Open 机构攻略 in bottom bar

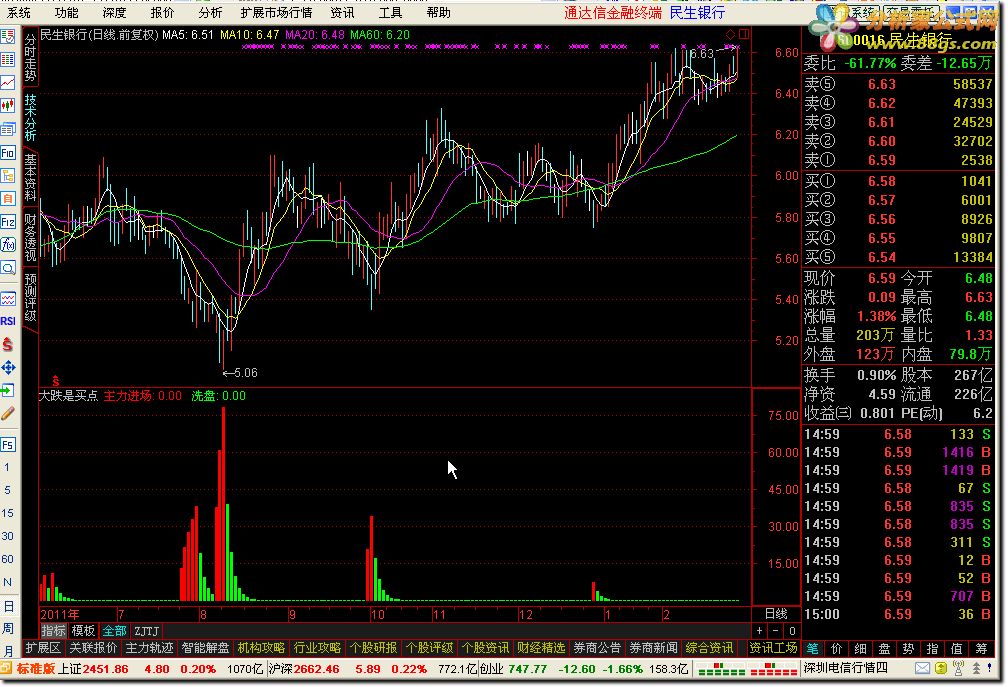coord(261,648)
